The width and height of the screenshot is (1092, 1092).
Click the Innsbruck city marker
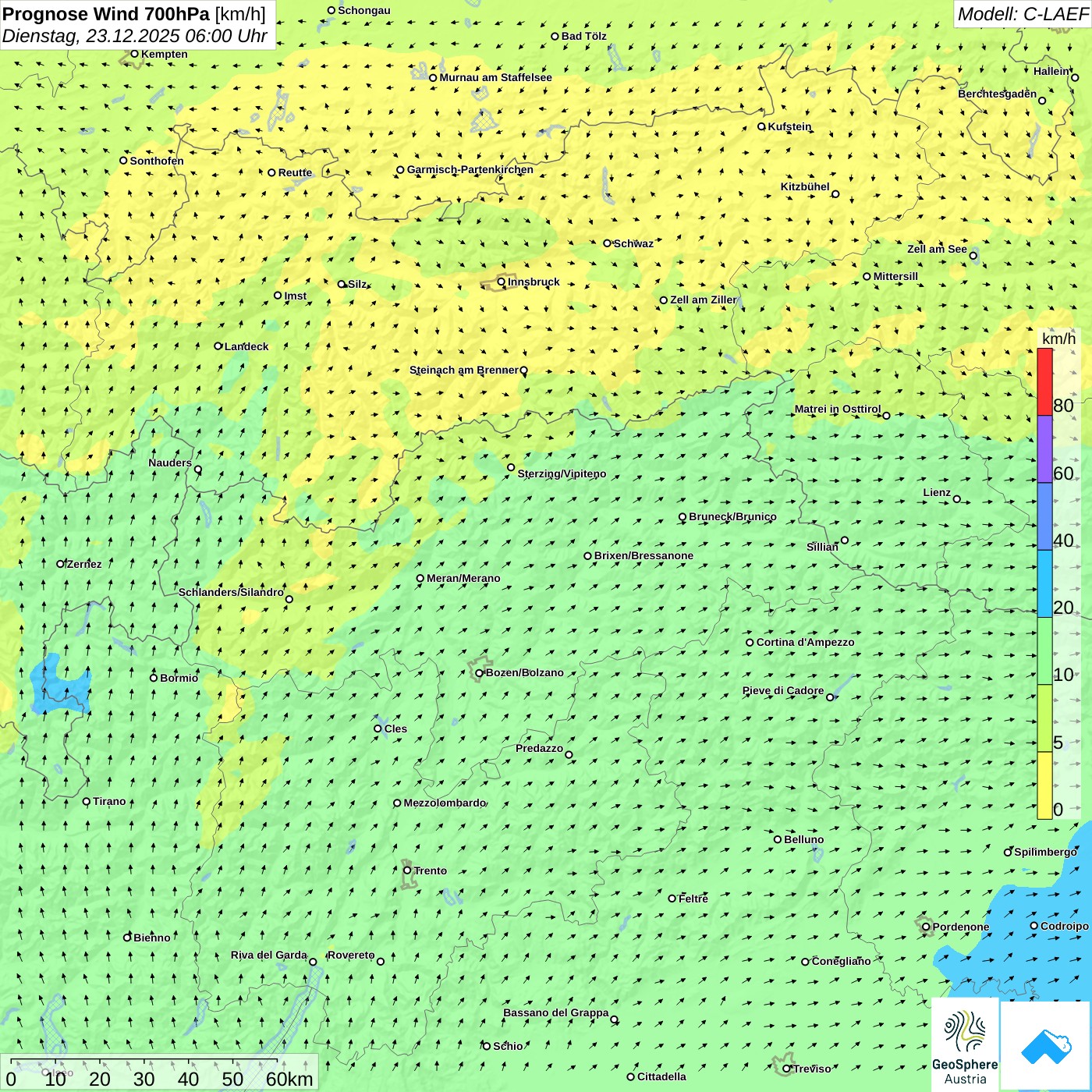(x=502, y=282)
